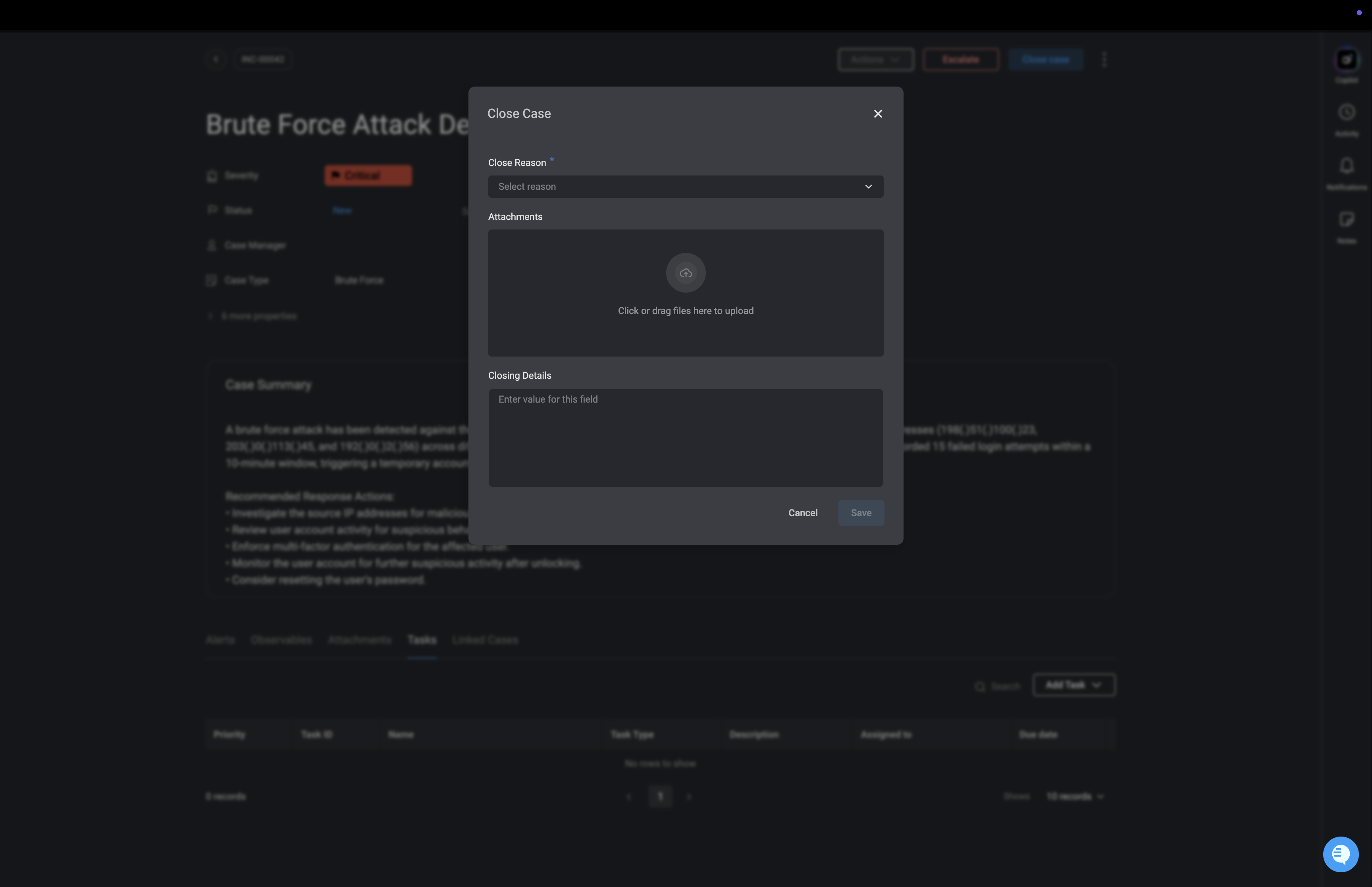Viewport: 1372px width, 887px height.
Task: Open the Copilot sidebar icon
Action: 1346,60
